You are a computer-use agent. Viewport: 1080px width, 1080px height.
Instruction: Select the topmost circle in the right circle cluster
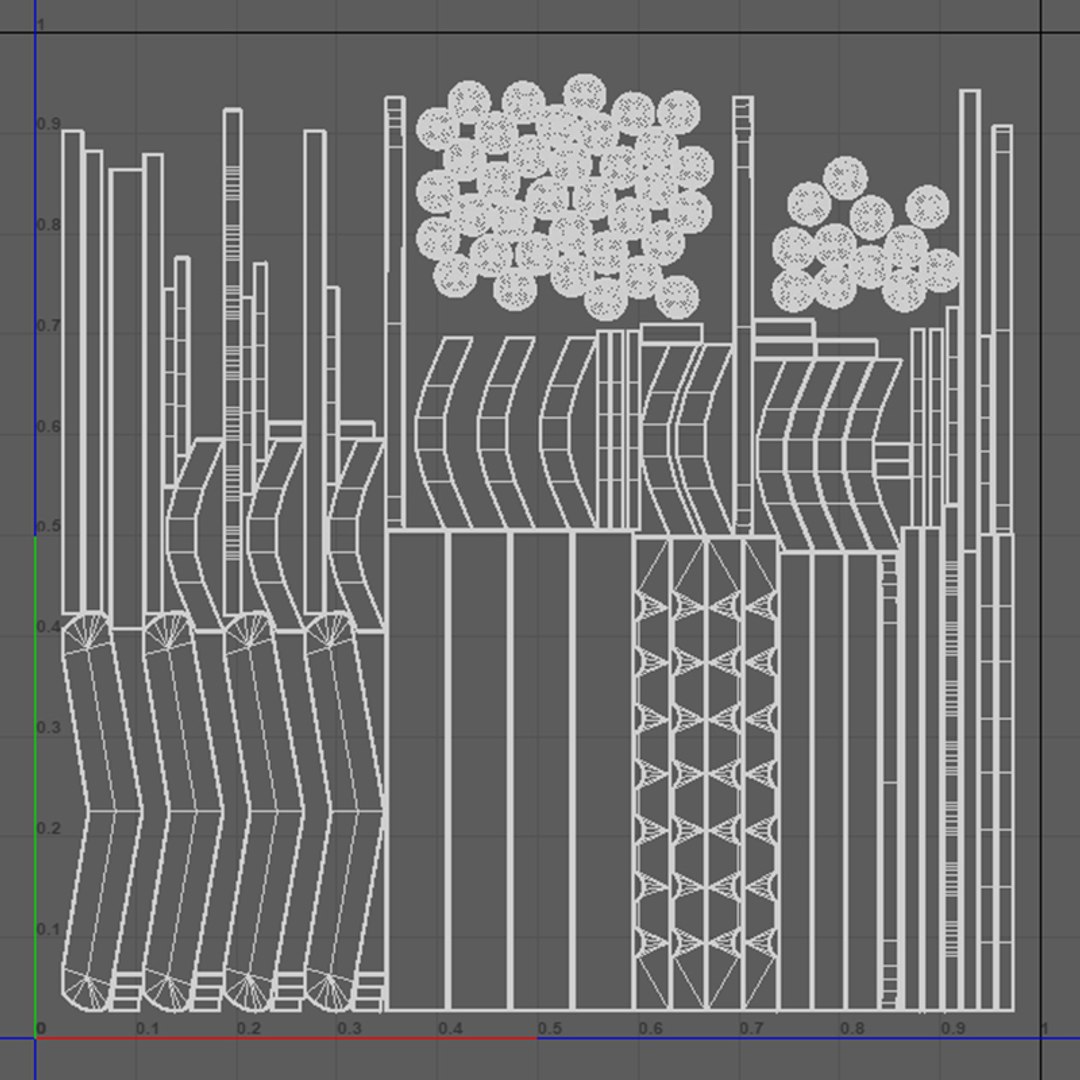845,178
